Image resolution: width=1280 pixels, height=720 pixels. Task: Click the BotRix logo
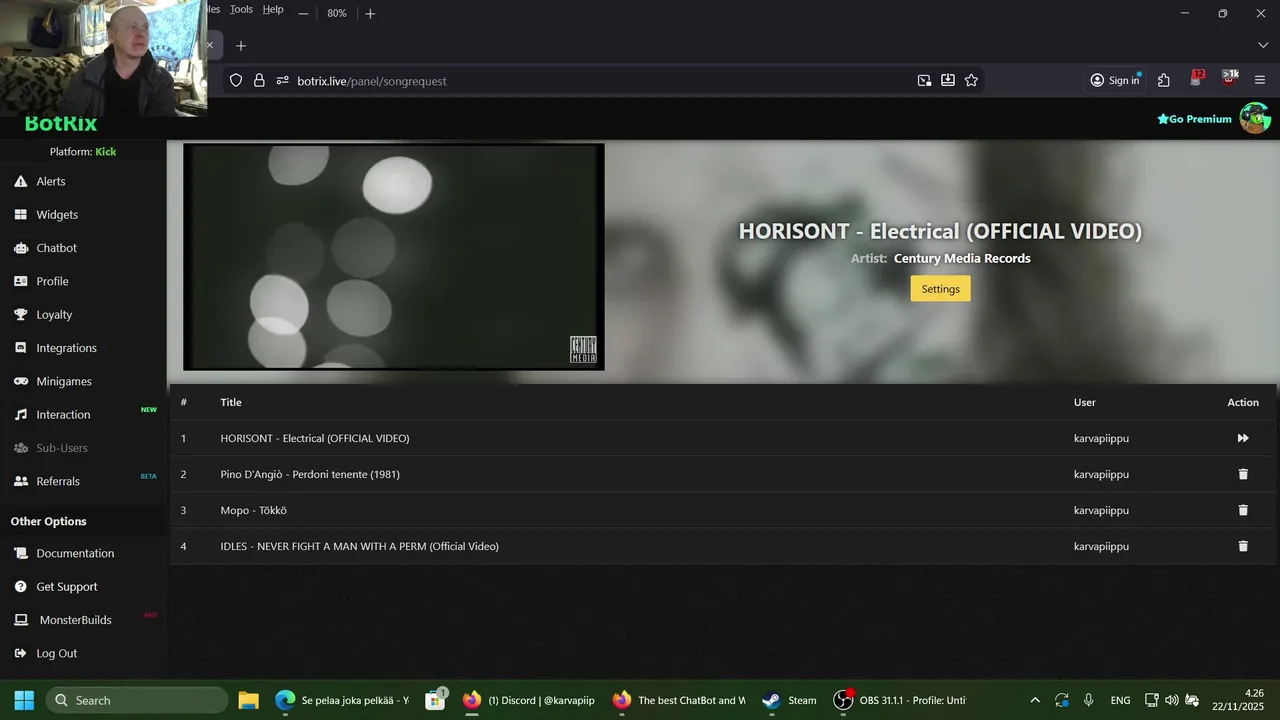click(x=61, y=124)
